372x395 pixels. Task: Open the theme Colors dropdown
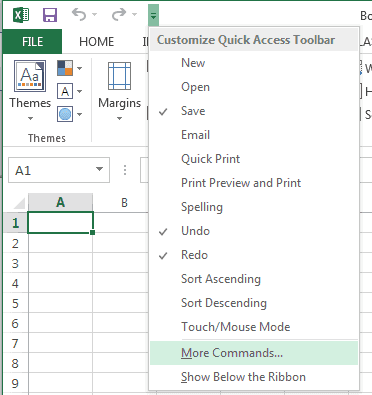[x=69, y=68]
